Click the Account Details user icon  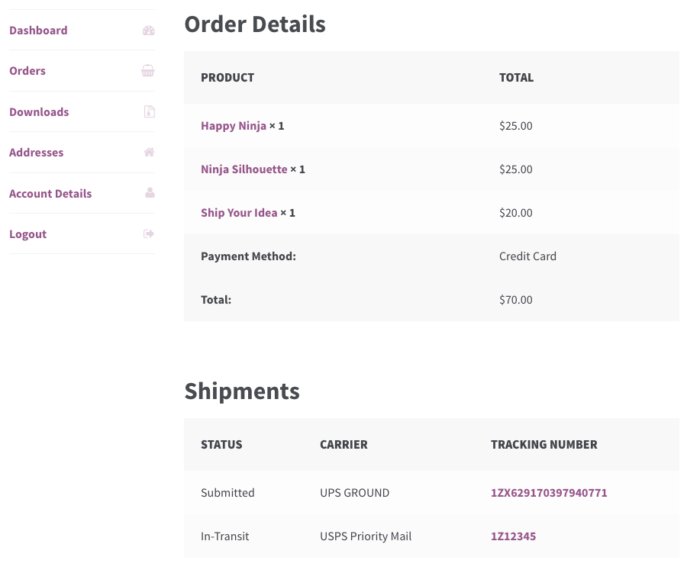[x=150, y=193]
